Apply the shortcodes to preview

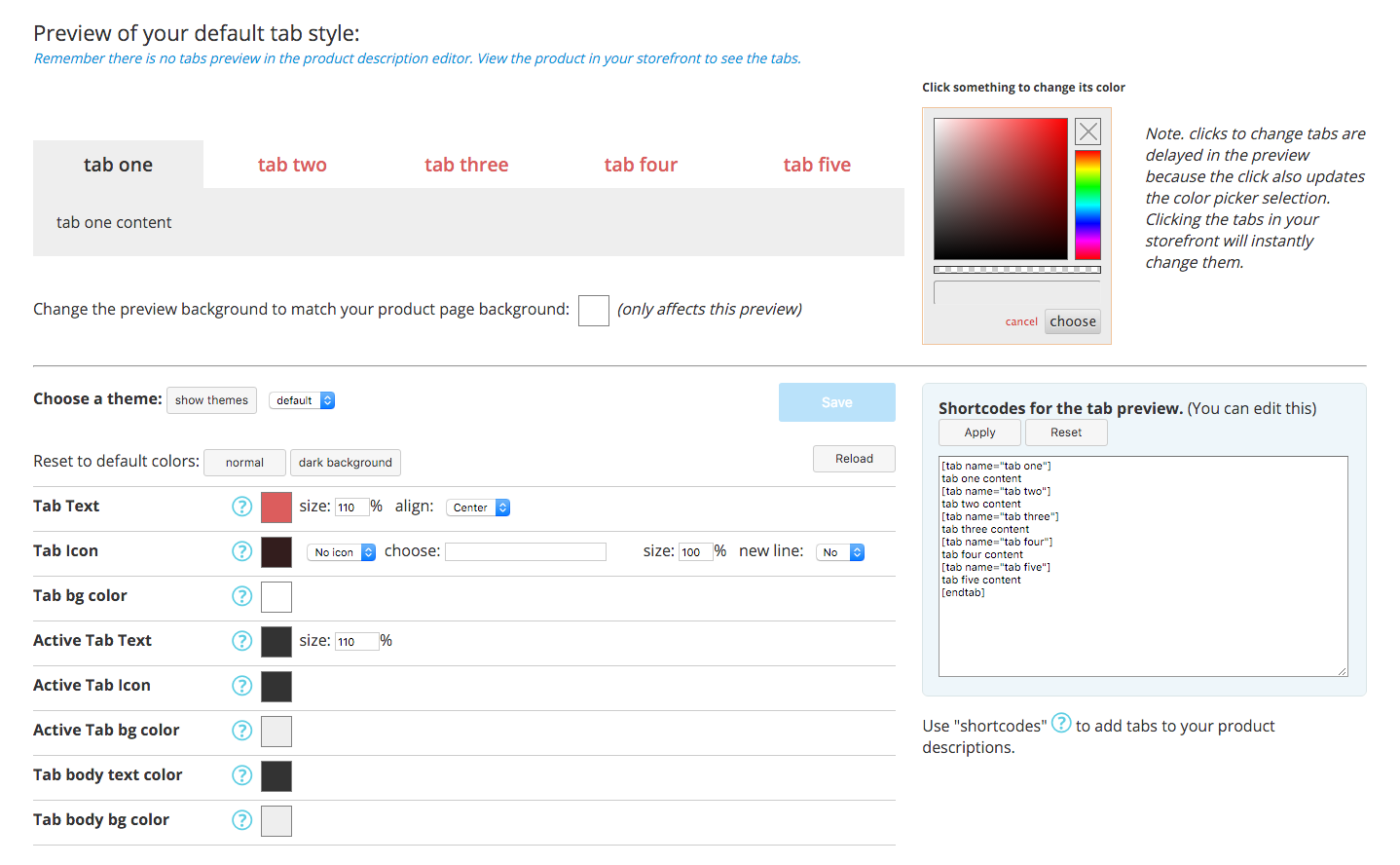tap(979, 432)
